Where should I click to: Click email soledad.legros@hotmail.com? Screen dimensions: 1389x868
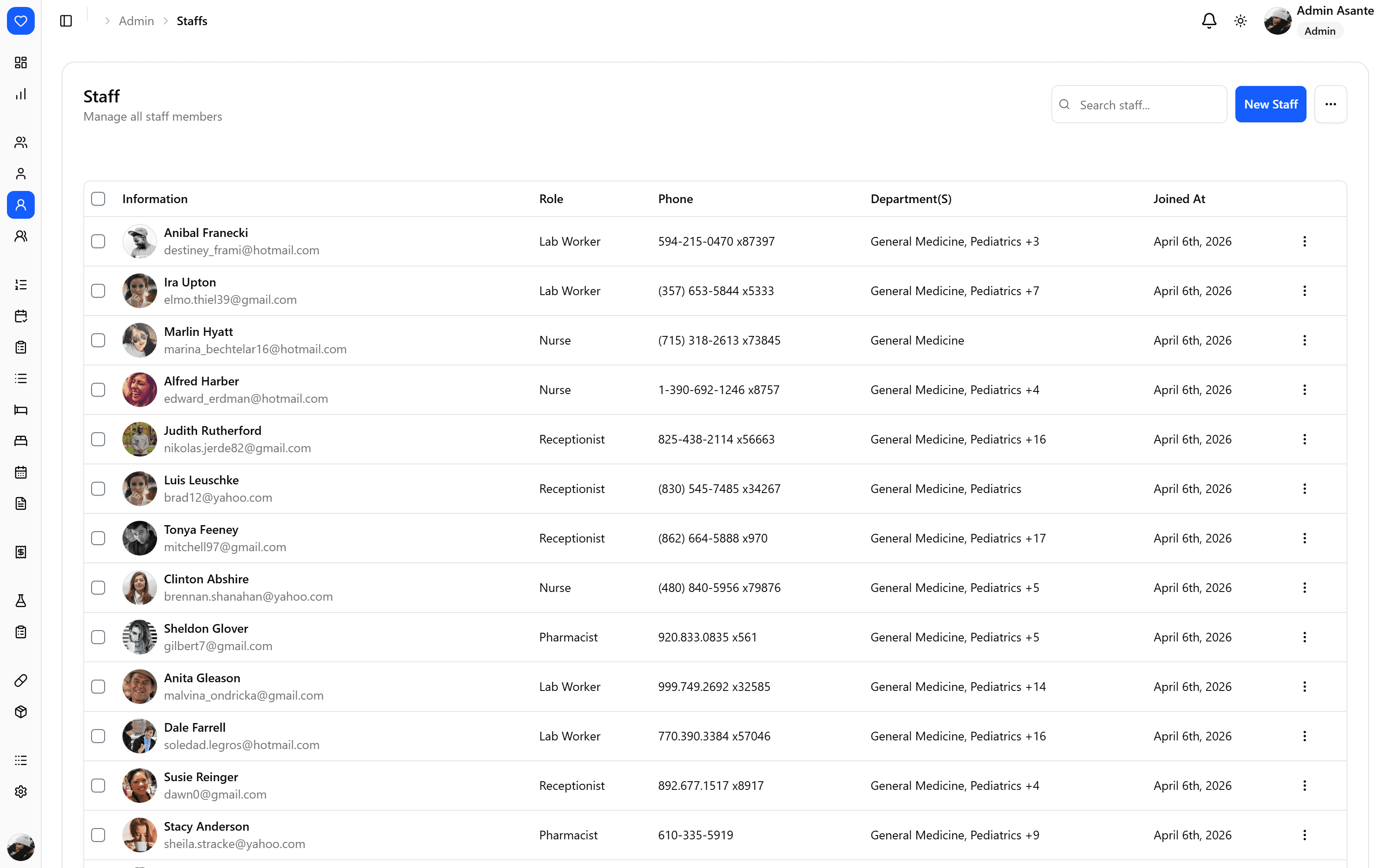(x=242, y=745)
